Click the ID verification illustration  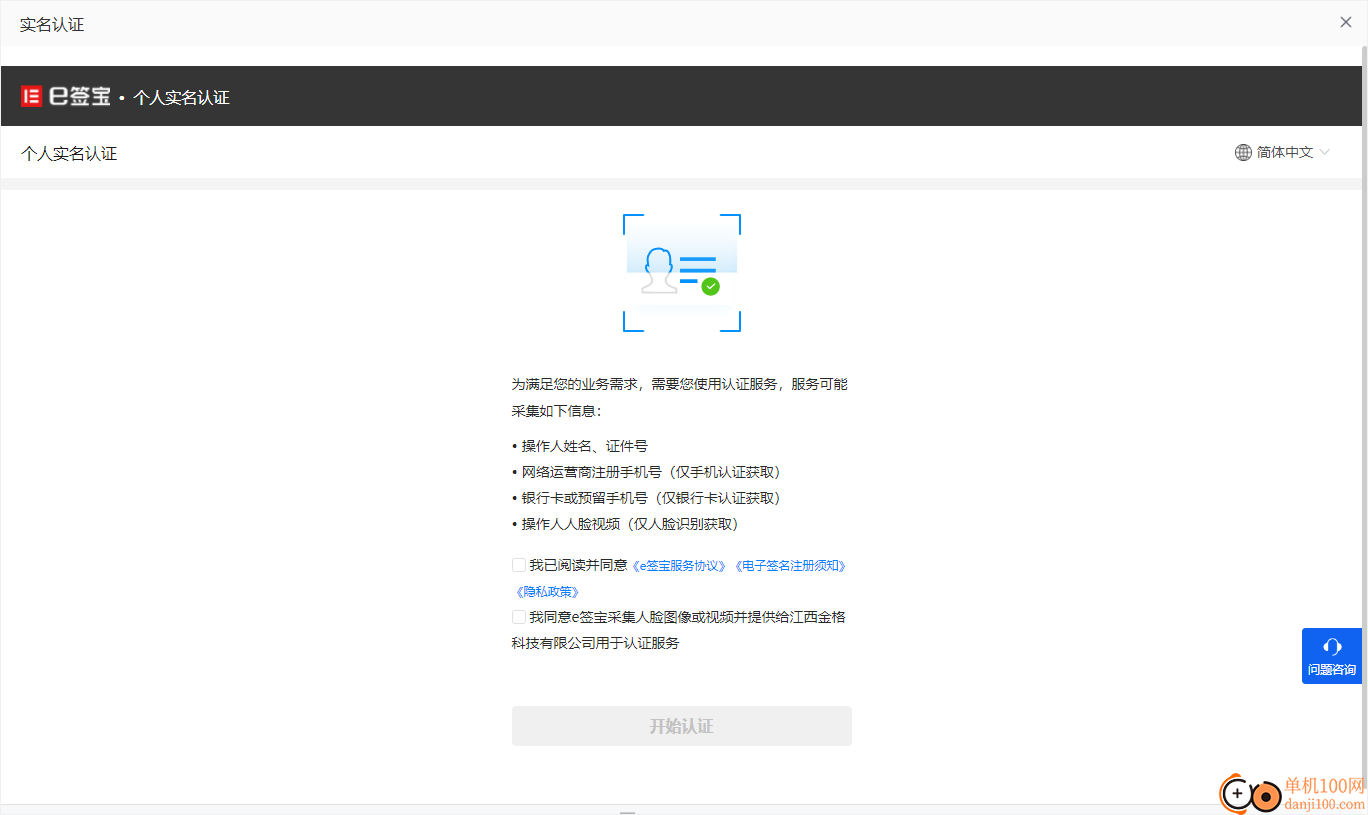[x=682, y=273]
